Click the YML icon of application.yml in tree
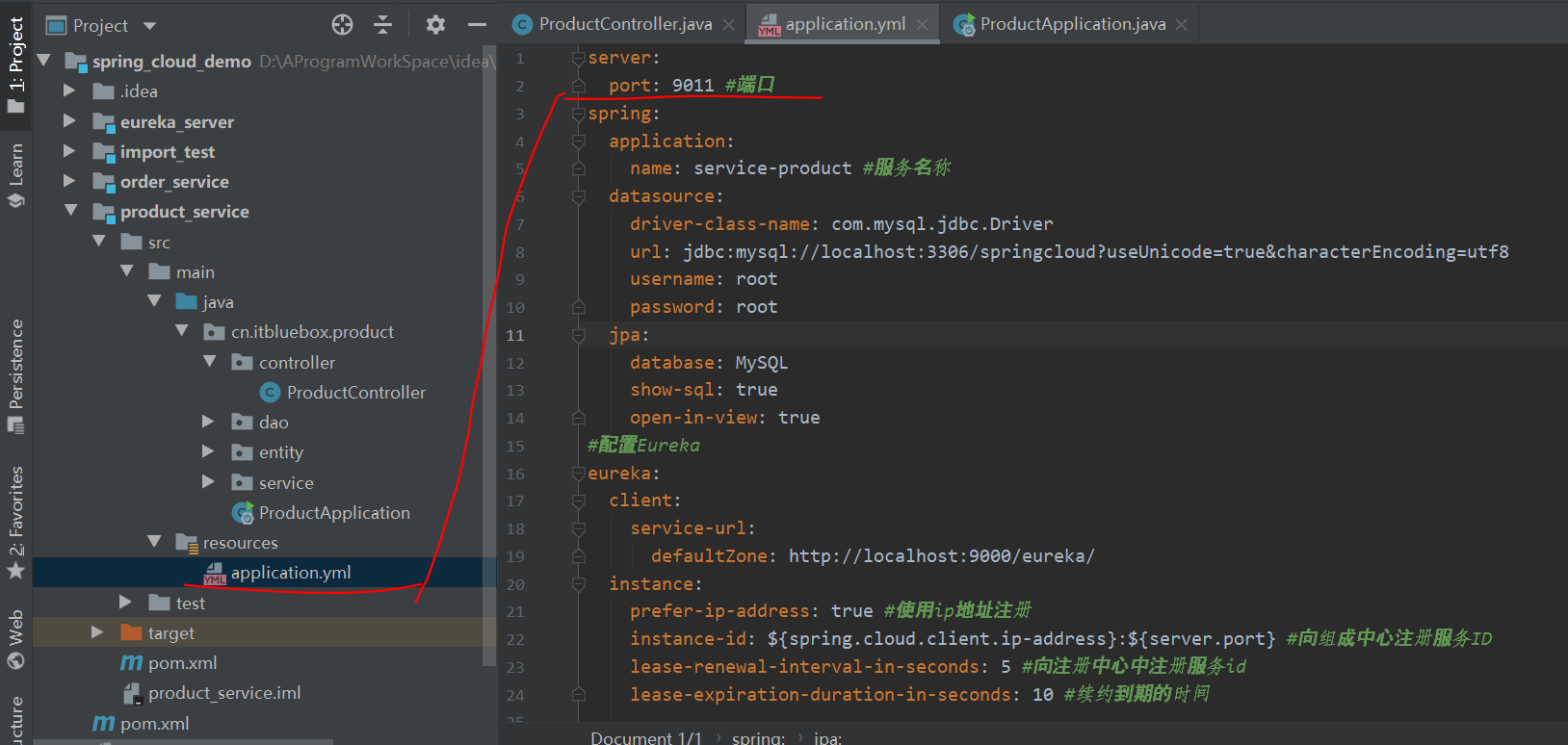 pyautogui.click(x=215, y=574)
